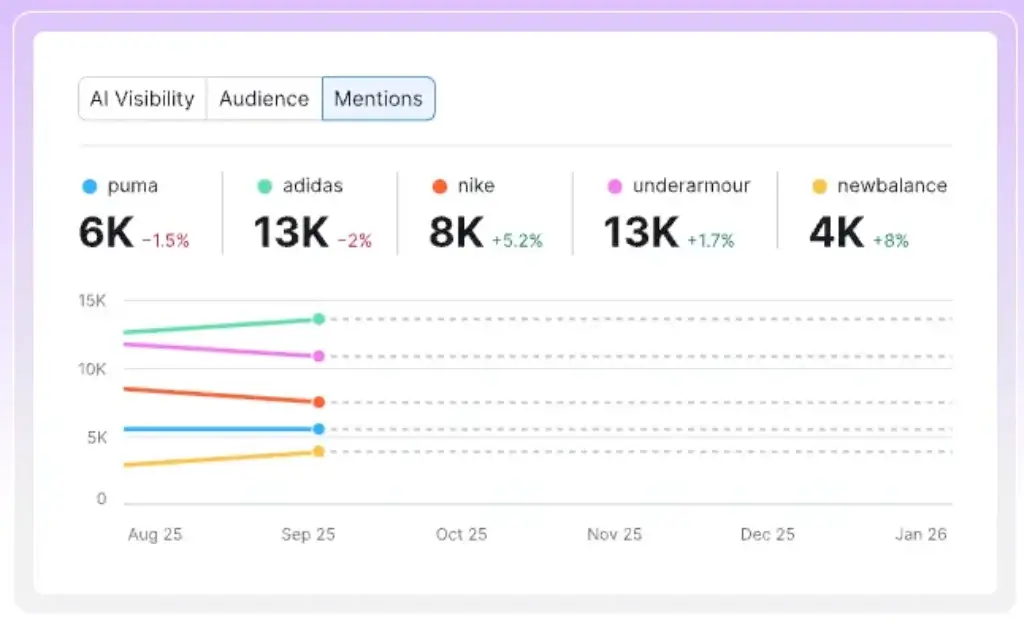Open the Audience tab
Image resolution: width=1024 pixels, height=623 pixels.
264,99
